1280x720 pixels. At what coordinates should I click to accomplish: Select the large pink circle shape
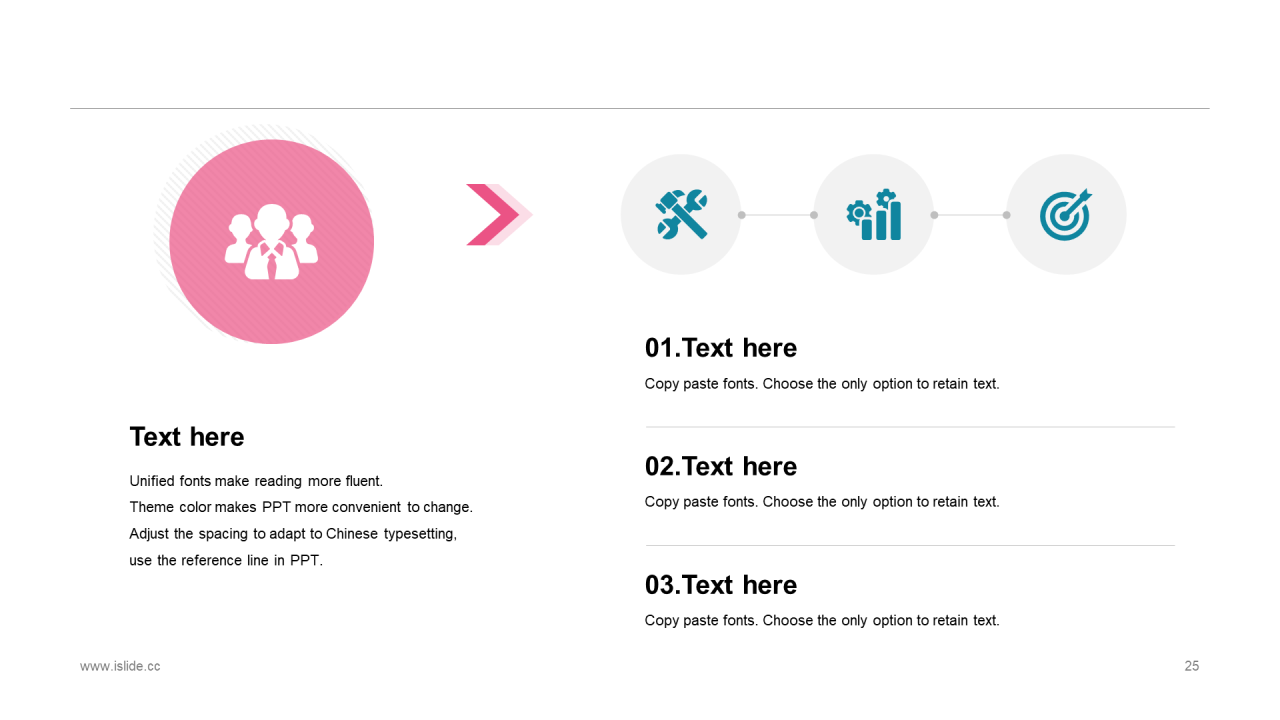pyautogui.click(x=271, y=242)
